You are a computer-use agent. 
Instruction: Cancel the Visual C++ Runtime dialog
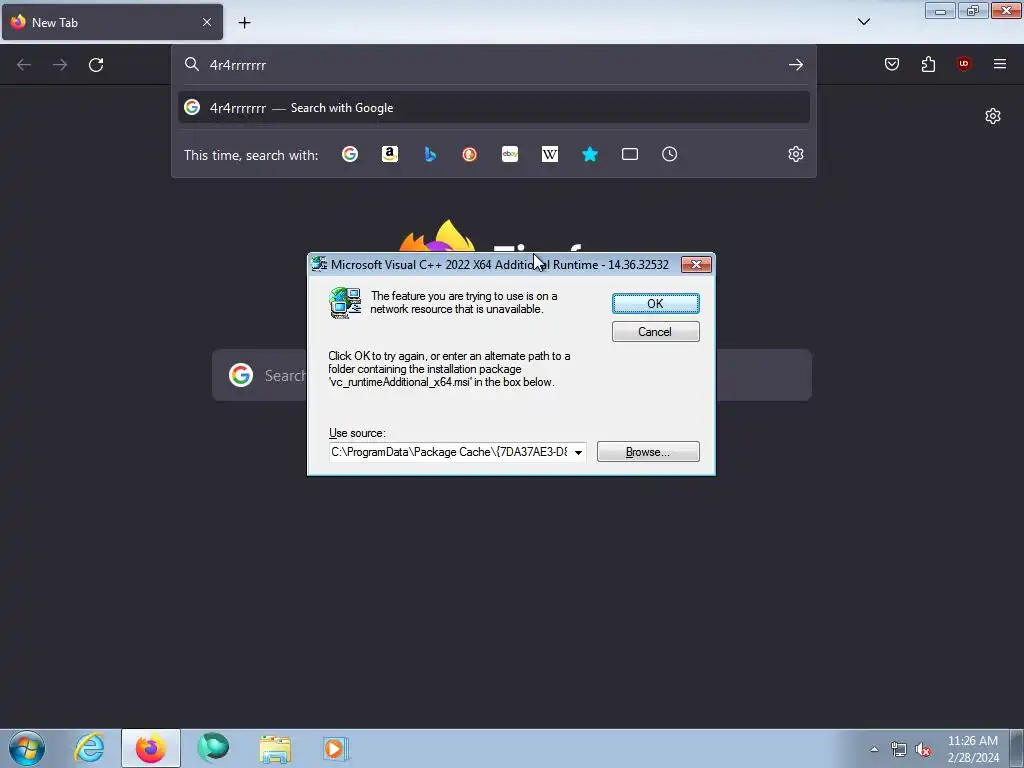coord(655,332)
